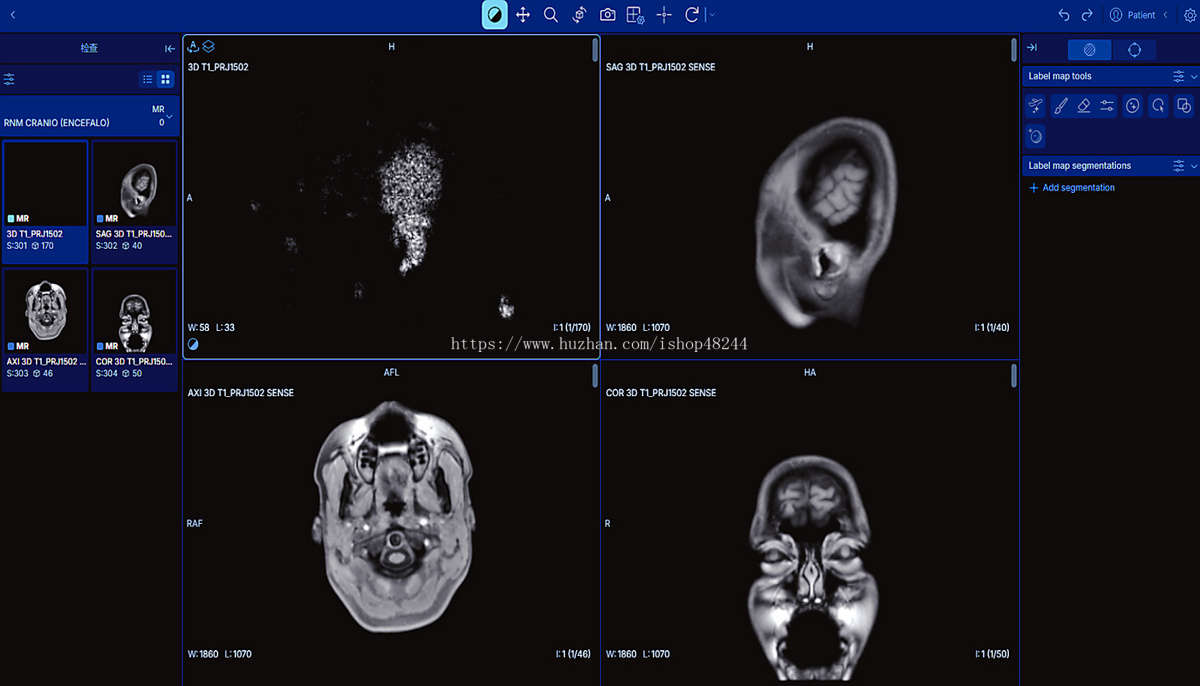Capture a snapshot with the camera icon
Screen dimensions: 1200x686
pyautogui.click(x=607, y=15)
